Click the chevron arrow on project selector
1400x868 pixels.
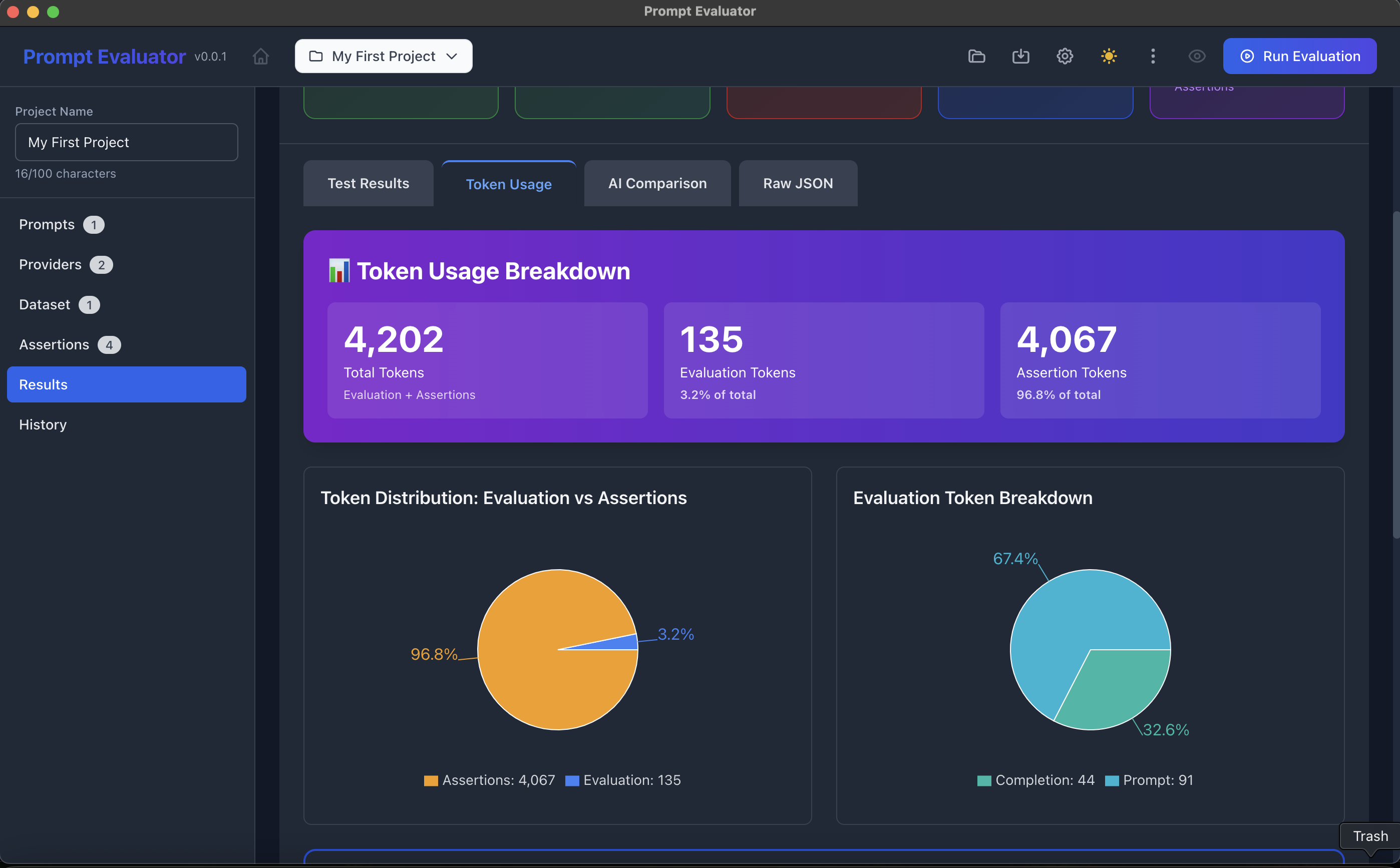click(452, 56)
